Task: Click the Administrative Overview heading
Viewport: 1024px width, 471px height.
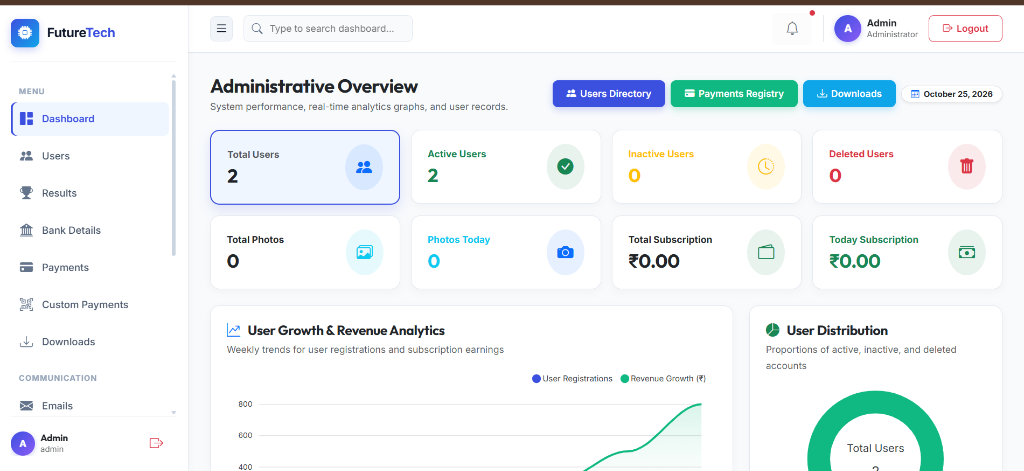Action: [314, 86]
